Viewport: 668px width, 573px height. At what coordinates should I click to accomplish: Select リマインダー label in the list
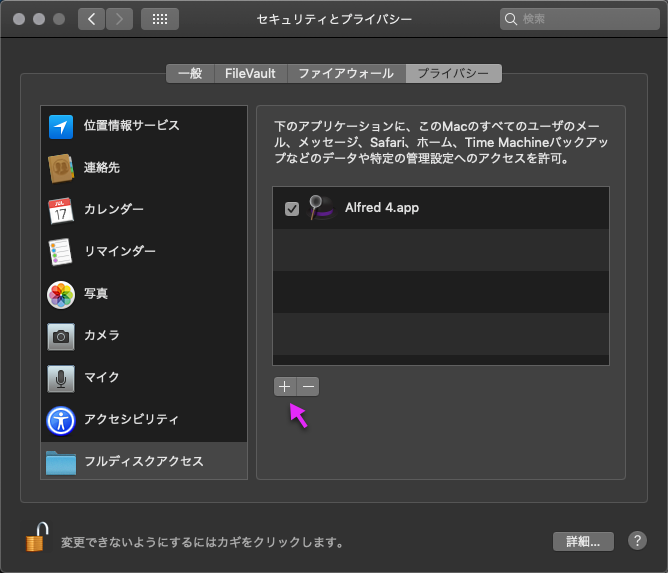click(120, 251)
